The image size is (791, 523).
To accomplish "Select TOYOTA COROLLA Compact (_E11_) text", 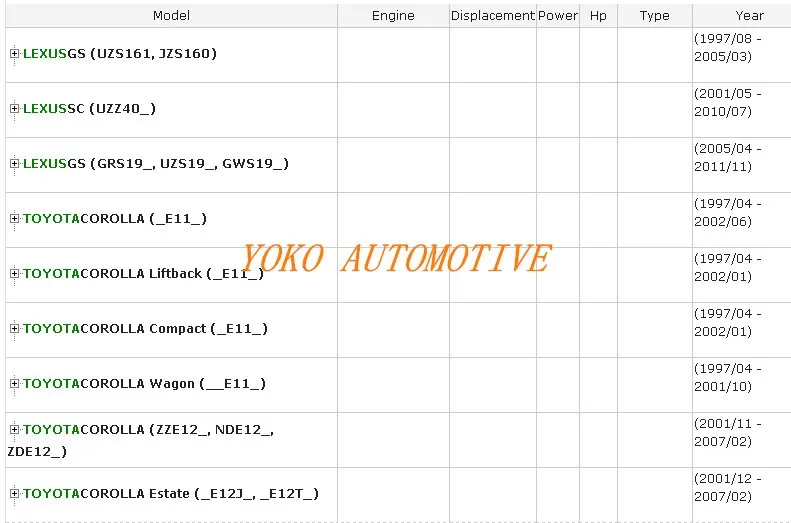I will pos(145,328).
